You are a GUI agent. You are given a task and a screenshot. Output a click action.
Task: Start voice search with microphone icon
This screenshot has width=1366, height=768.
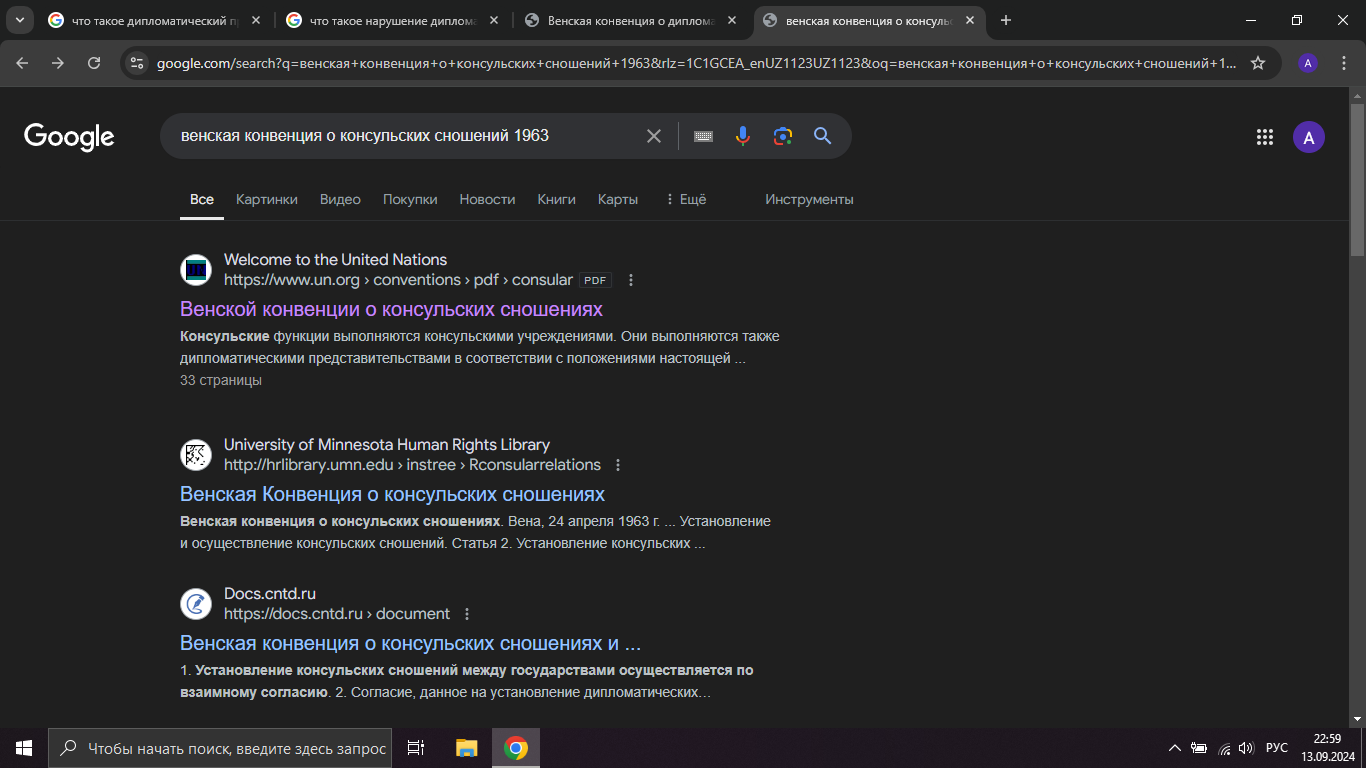coord(742,136)
